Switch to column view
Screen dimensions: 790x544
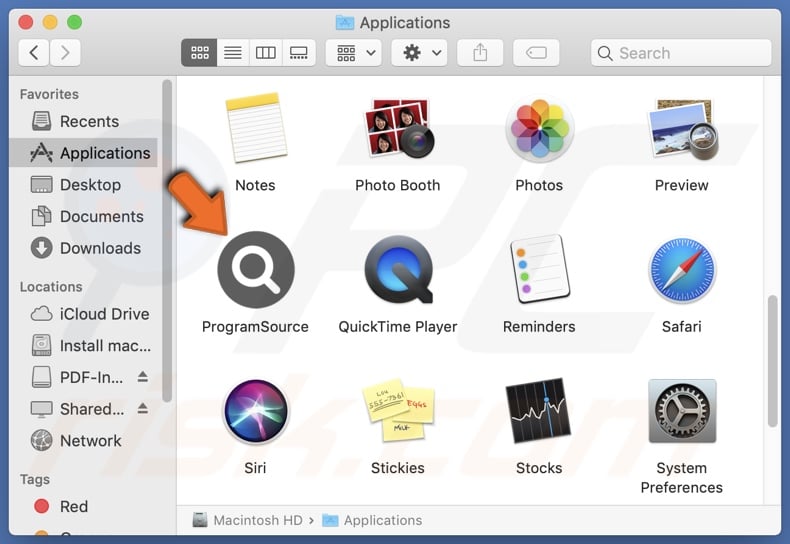[x=266, y=52]
